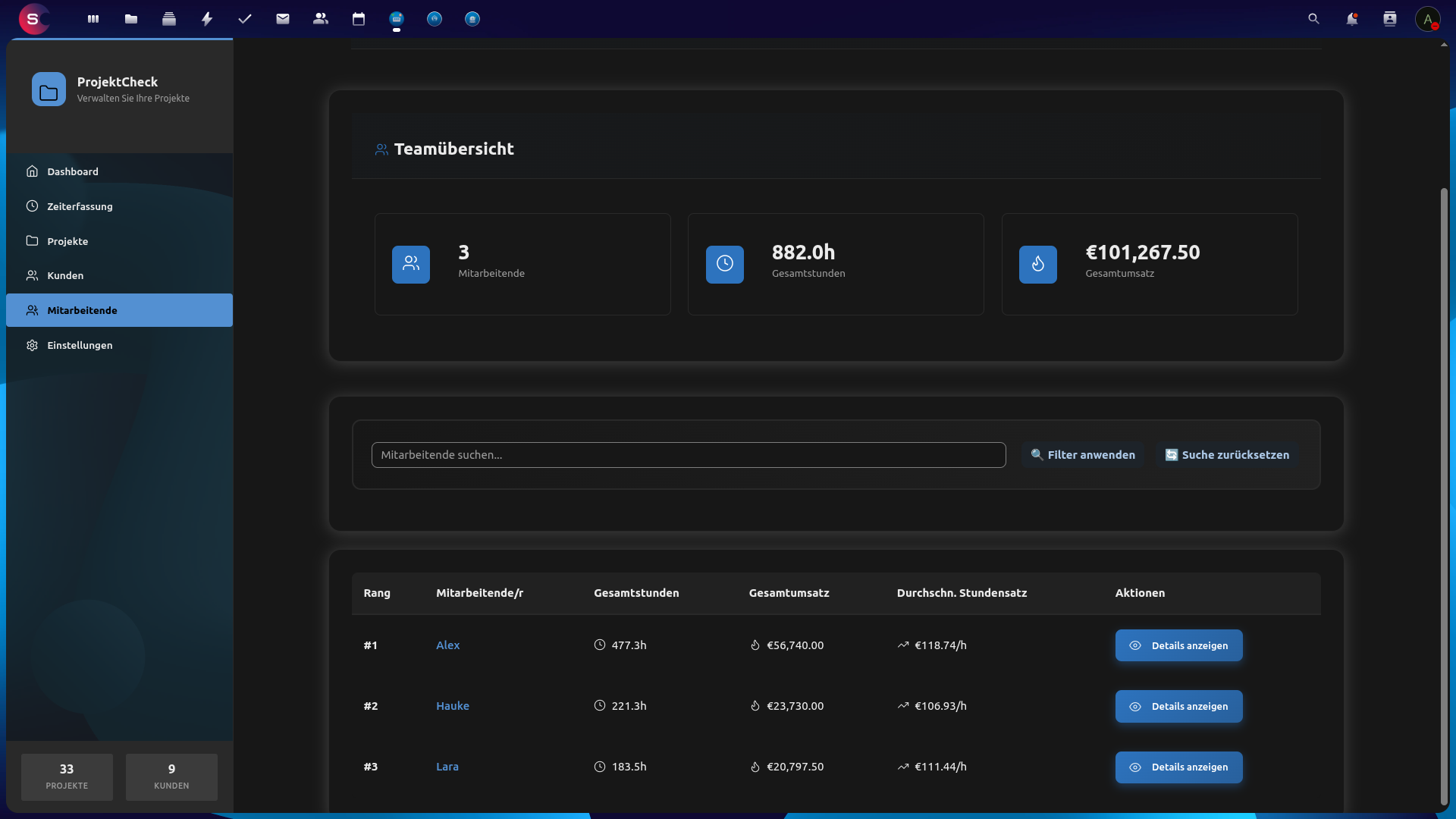Open the folder icon in the top toolbar
The width and height of the screenshot is (1456, 819).
(x=130, y=19)
